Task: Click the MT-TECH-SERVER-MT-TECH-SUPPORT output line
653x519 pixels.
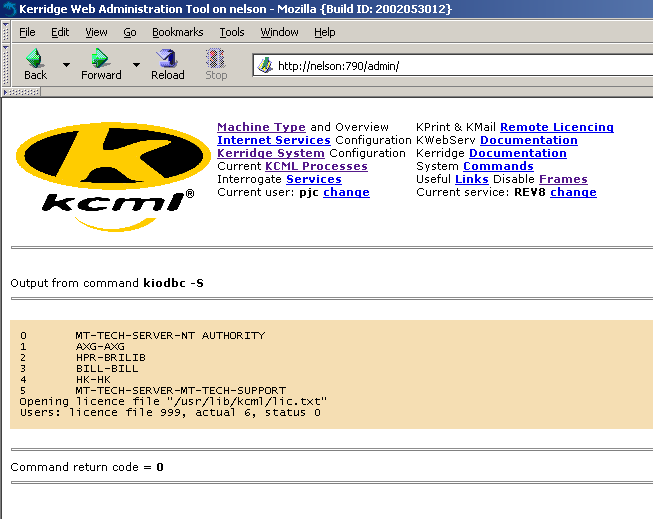Action: (x=153, y=390)
